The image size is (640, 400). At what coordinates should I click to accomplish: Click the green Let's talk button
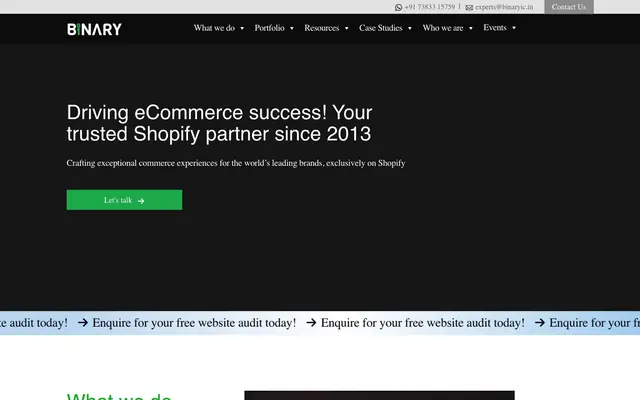pos(124,200)
